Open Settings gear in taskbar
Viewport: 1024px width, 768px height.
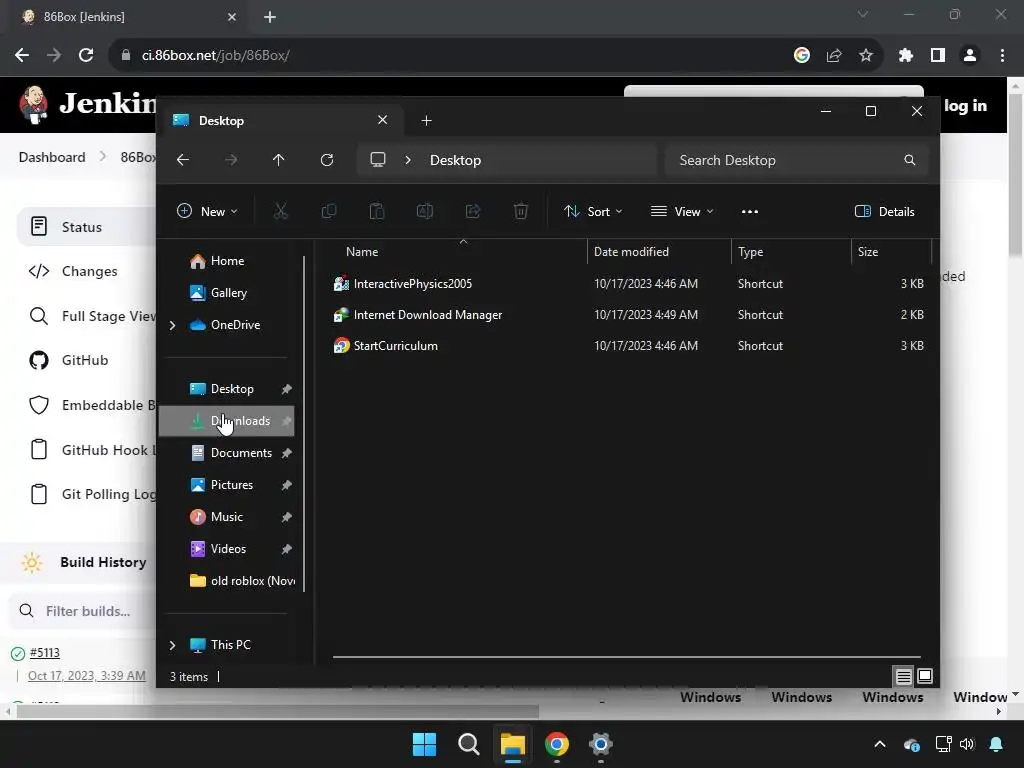600,744
